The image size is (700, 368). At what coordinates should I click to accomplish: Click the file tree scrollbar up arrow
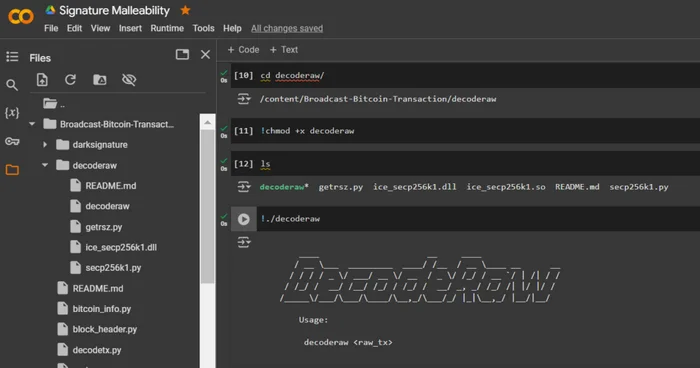point(208,122)
